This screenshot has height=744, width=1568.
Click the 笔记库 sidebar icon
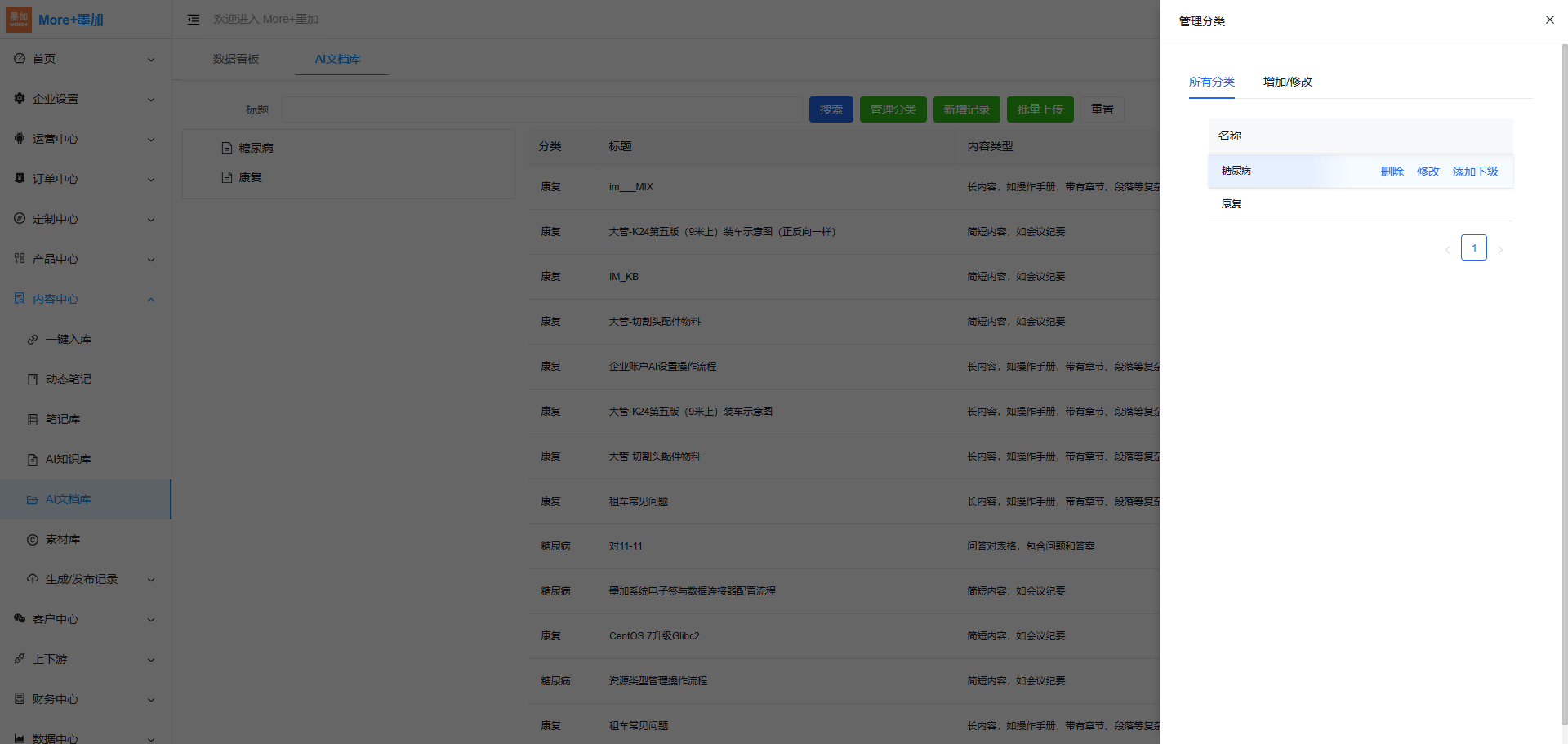pos(33,420)
